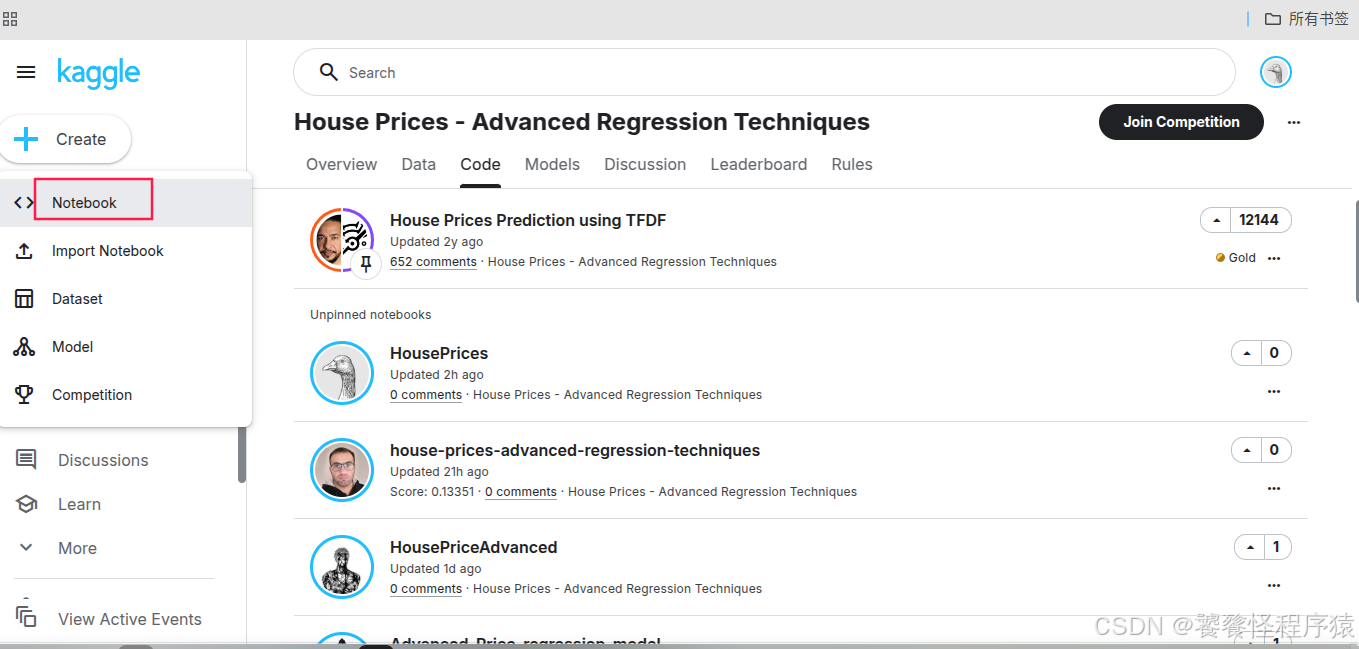
Task: Switch to the Leaderboard tab
Action: (758, 164)
